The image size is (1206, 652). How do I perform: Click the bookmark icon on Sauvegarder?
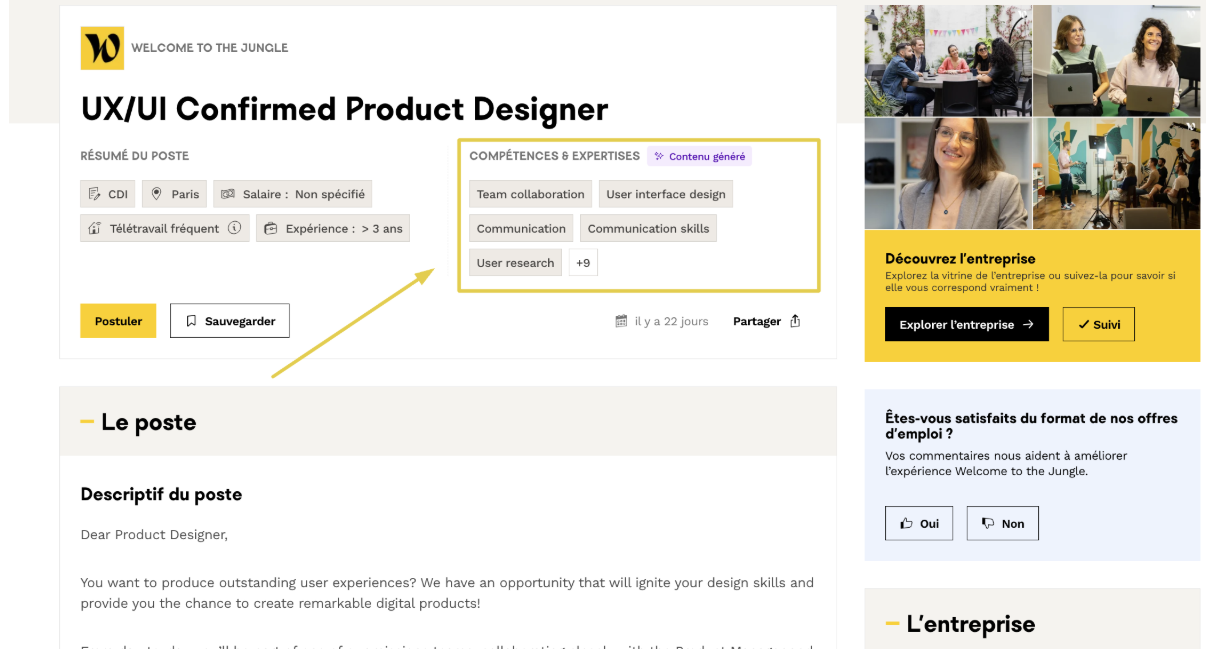192,321
